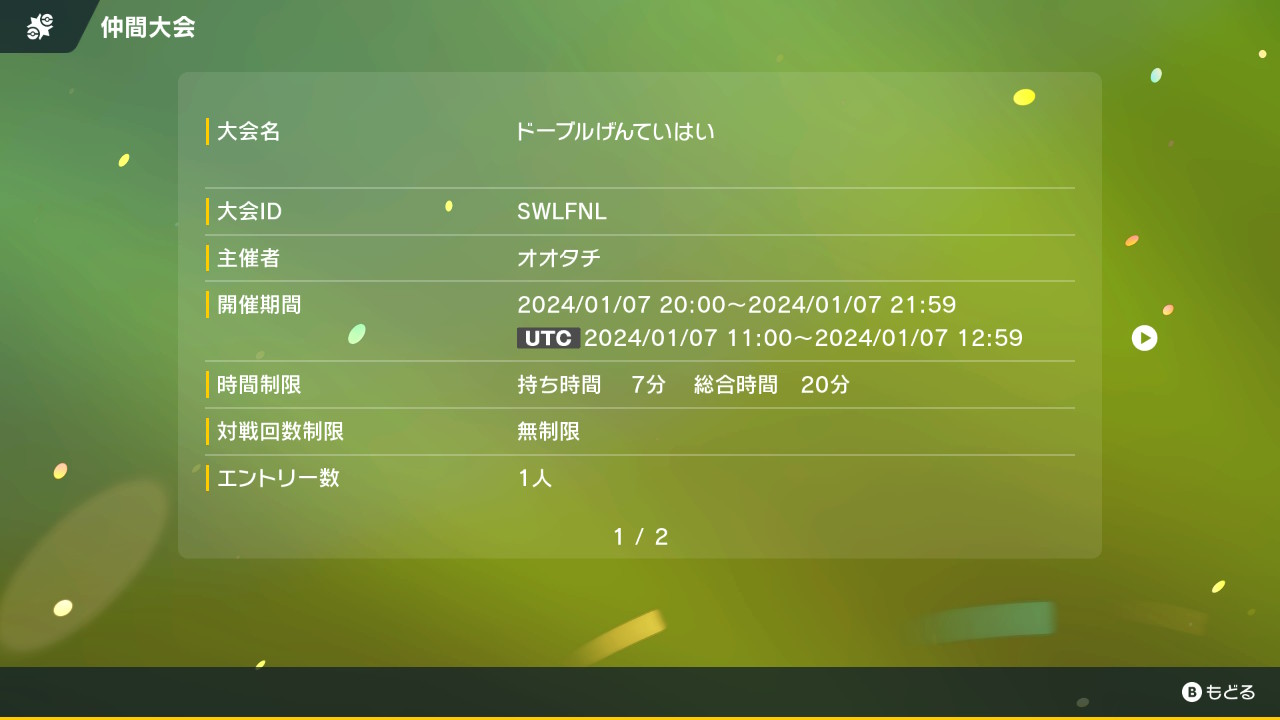
Task: Click 持ち時間 7分 value
Action: click(591, 384)
